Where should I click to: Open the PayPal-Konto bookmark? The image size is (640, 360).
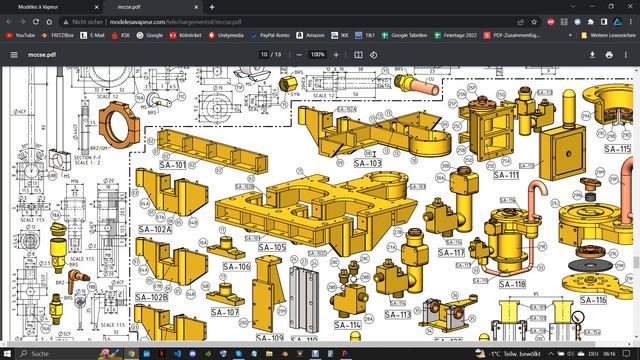click(270, 36)
